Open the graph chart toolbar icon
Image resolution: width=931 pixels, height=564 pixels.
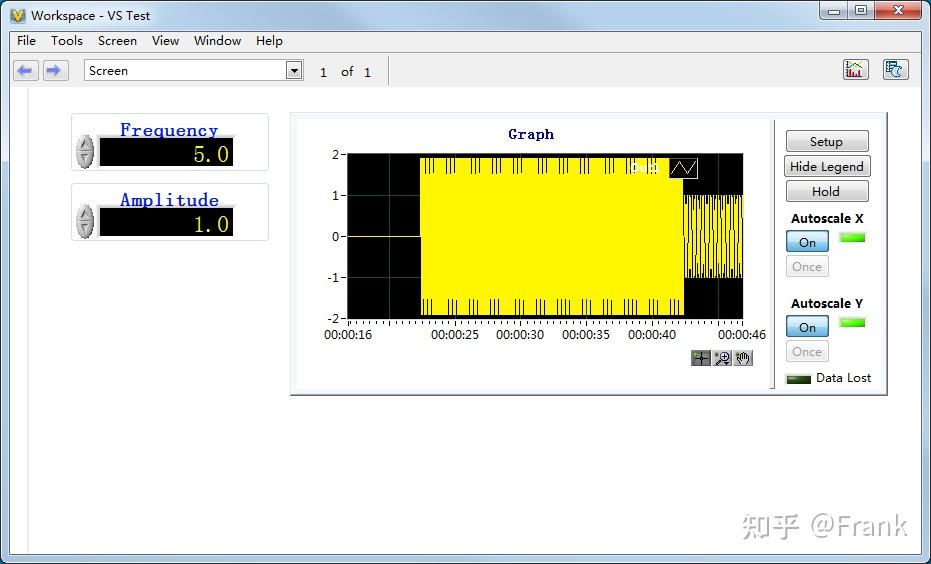855,69
